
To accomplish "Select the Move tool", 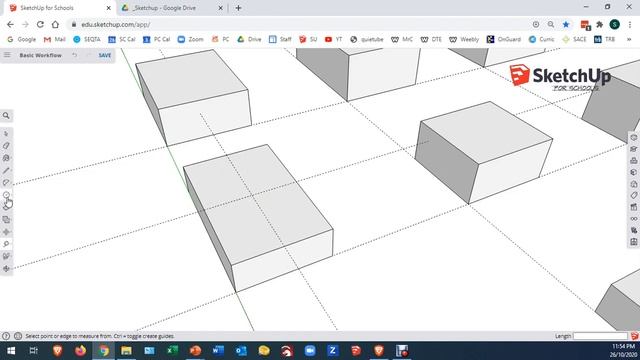I will tap(6, 232).
